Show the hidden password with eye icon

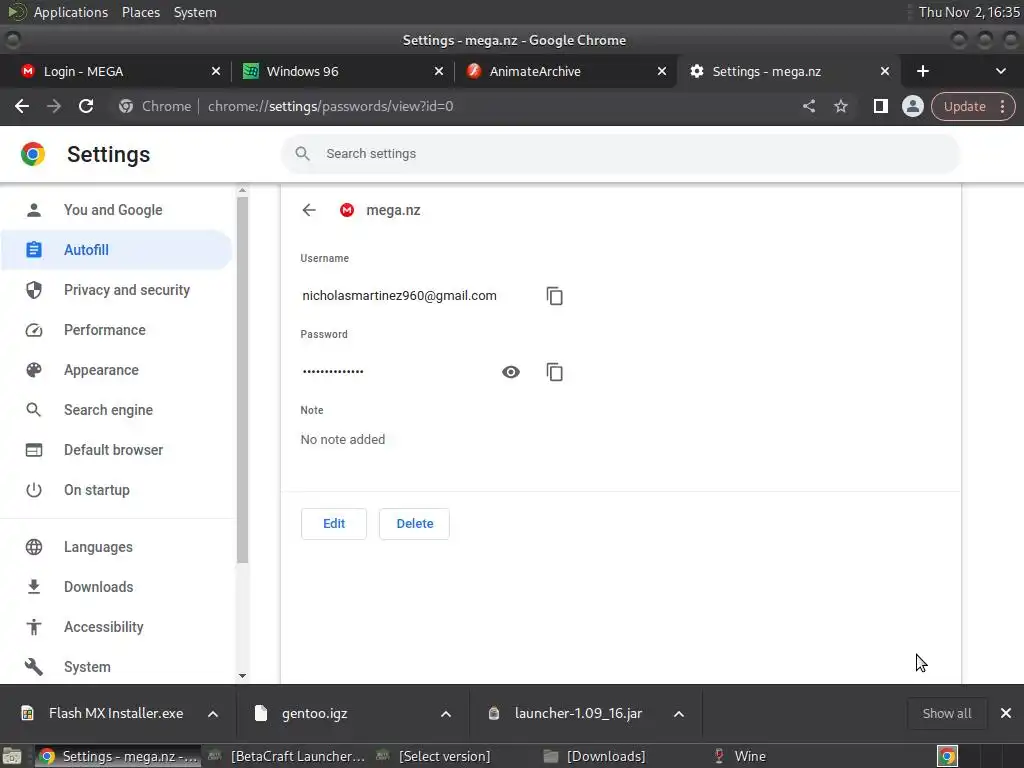(511, 372)
